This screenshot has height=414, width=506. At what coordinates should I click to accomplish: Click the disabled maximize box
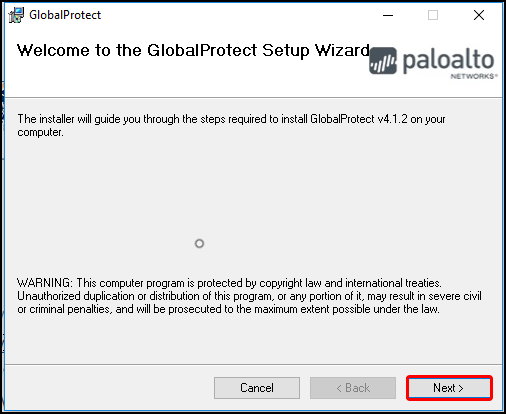coord(433,15)
